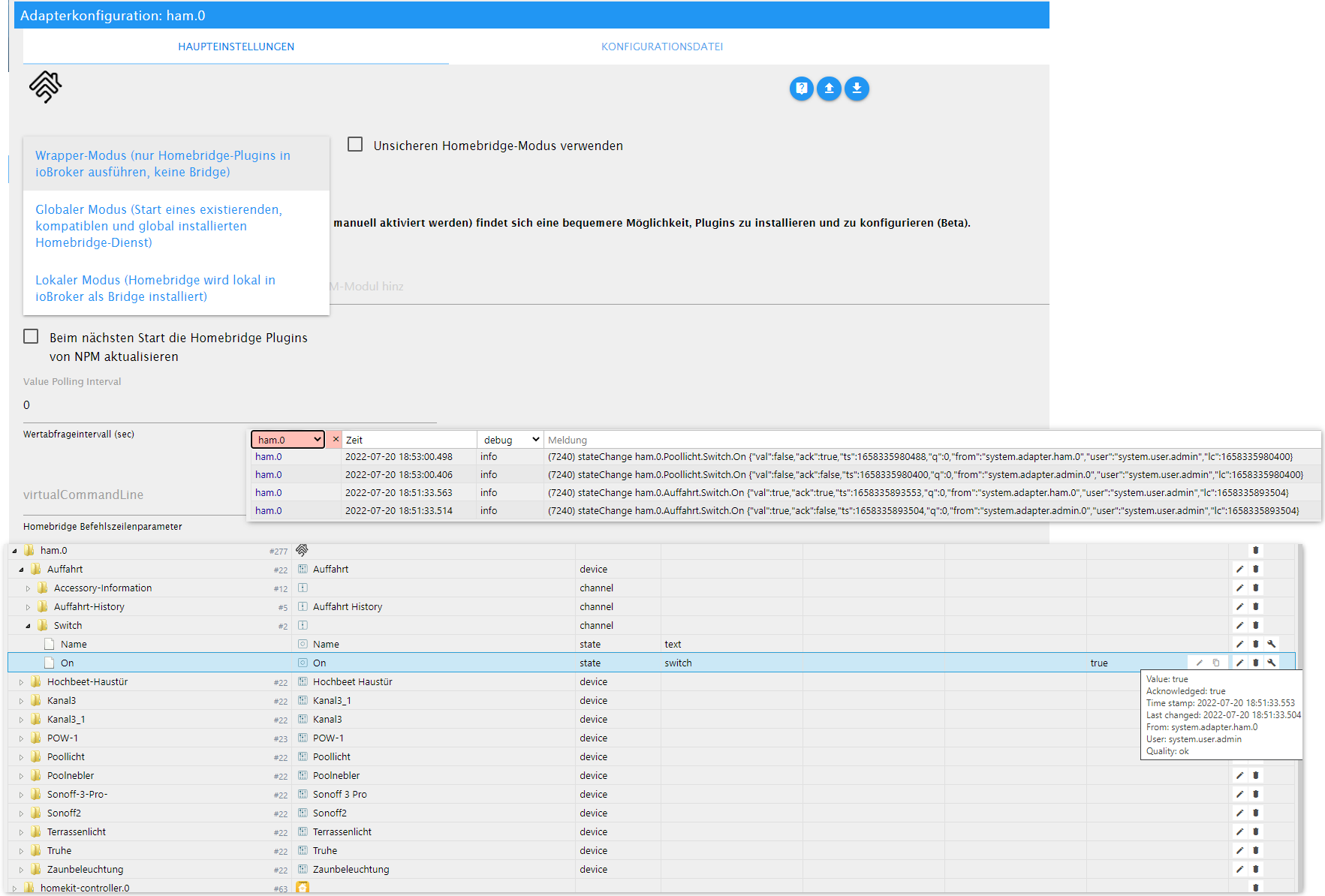Select the Sonoff2 tree item
The height and width of the screenshot is (896, 1325).
coord(64,813)
